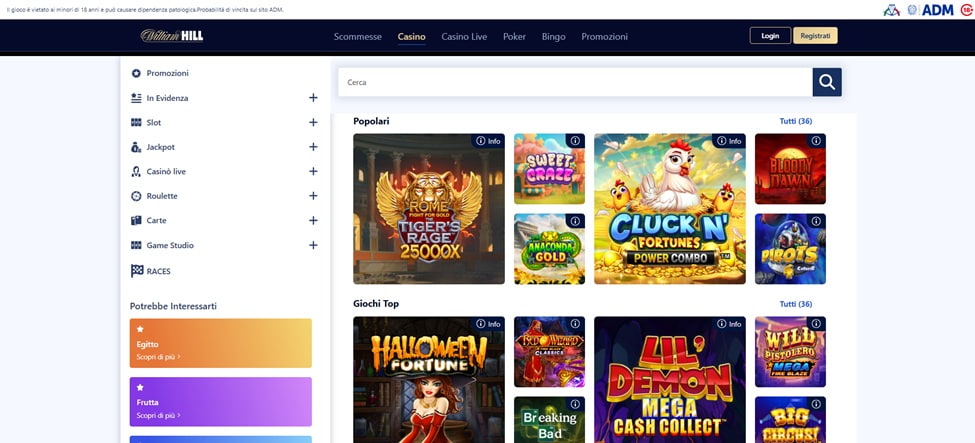Open Tutti (36) for Popolari
Viewport: 975px width, 443px height.
(795, 121)
